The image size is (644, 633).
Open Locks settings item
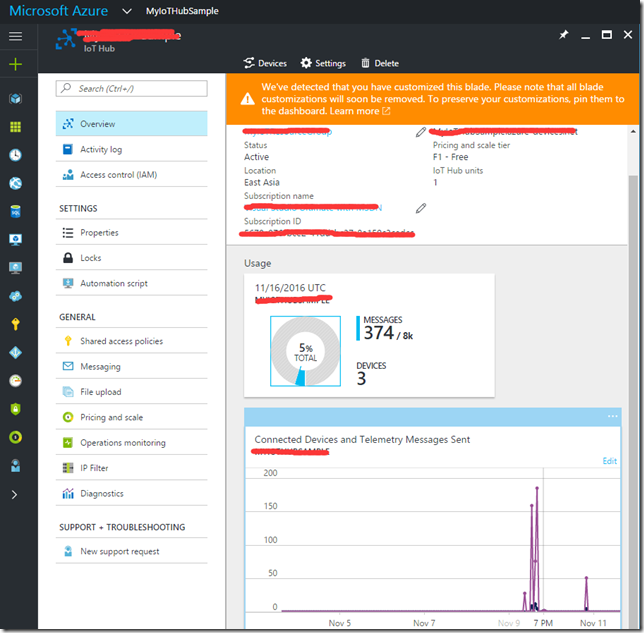131,258
